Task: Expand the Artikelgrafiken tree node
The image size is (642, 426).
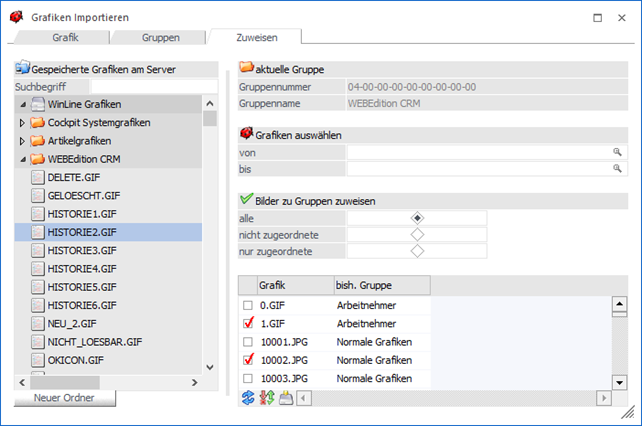Action: pyautogui.click(x=23, y=141)
